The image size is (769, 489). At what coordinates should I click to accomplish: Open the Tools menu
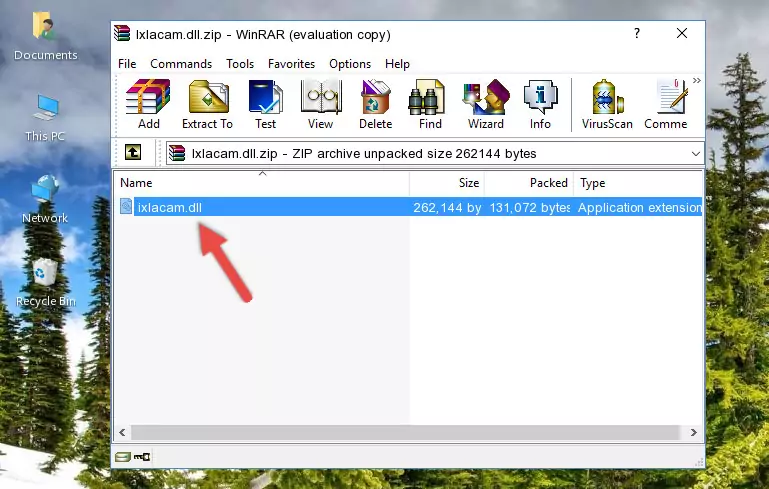pyautogui.click(x=240, y=64)
